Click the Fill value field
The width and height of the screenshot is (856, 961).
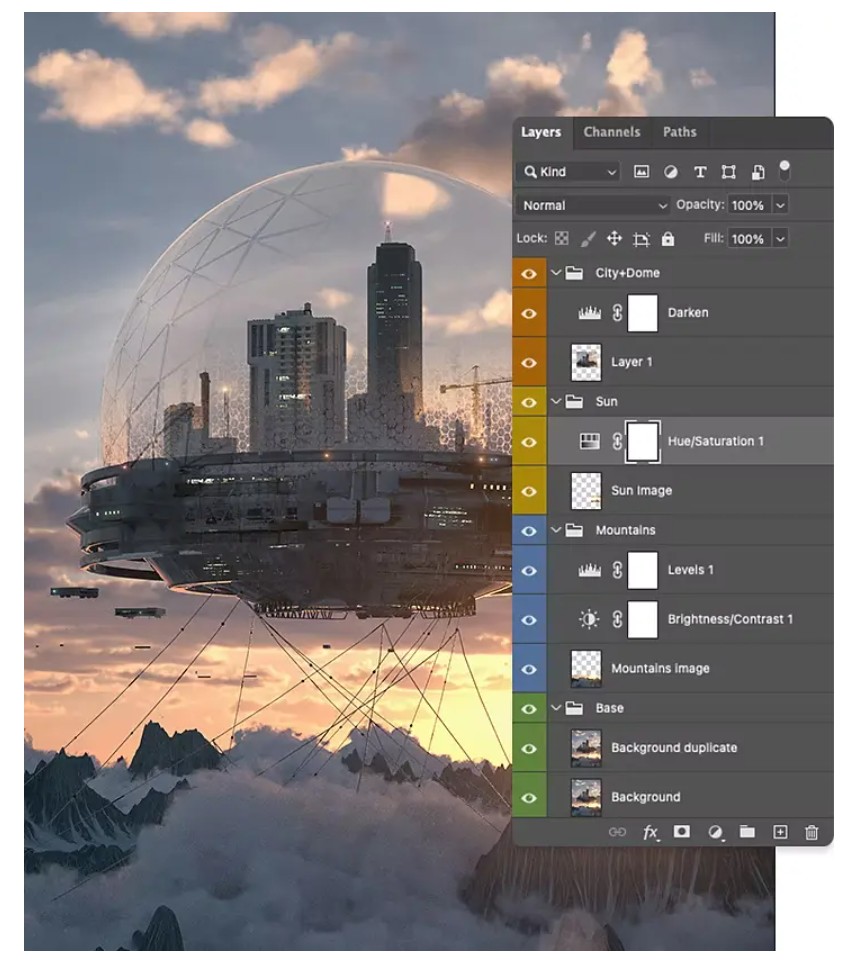point(748,239)
